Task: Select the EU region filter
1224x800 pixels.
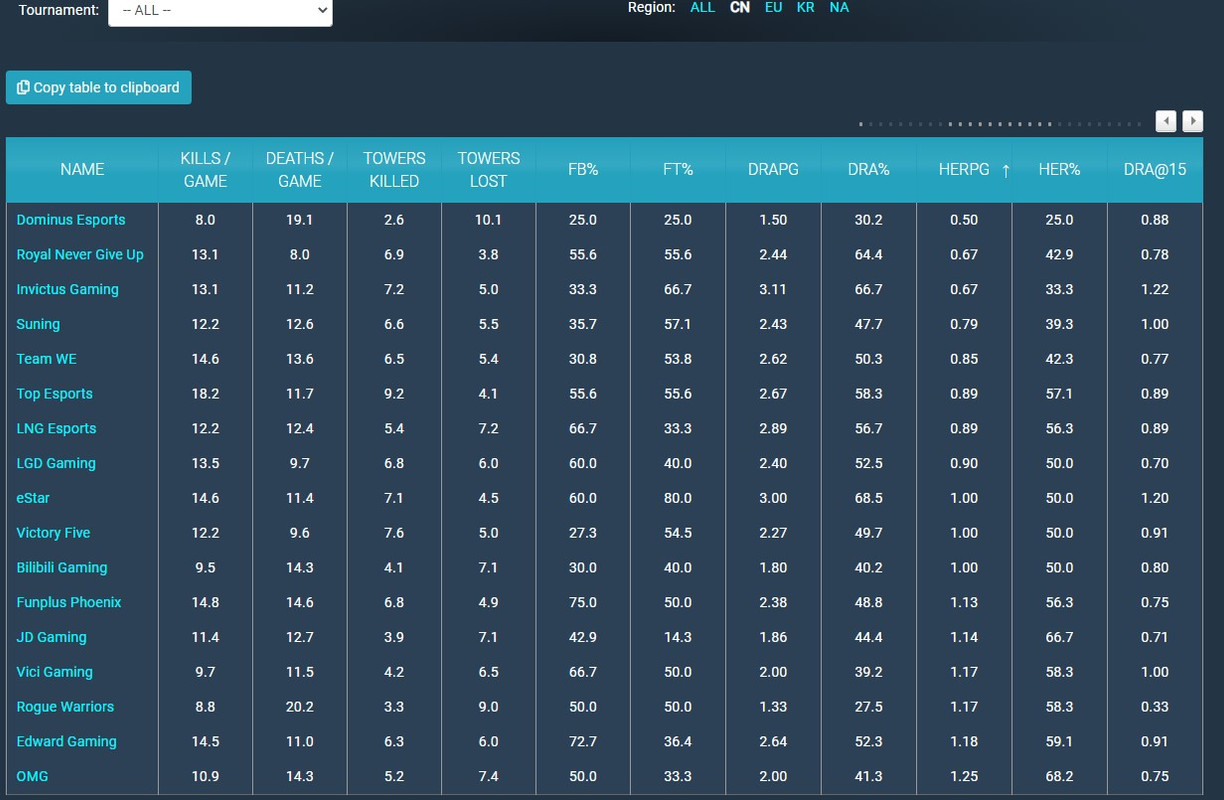Action: [x=773, y=7]
